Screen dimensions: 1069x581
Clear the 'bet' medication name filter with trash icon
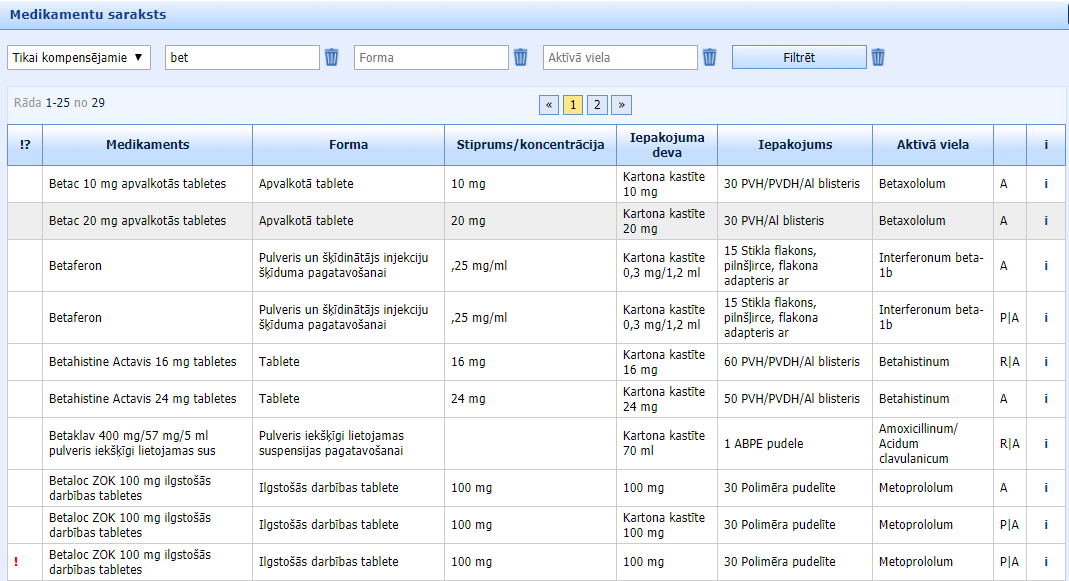[332, 58]
